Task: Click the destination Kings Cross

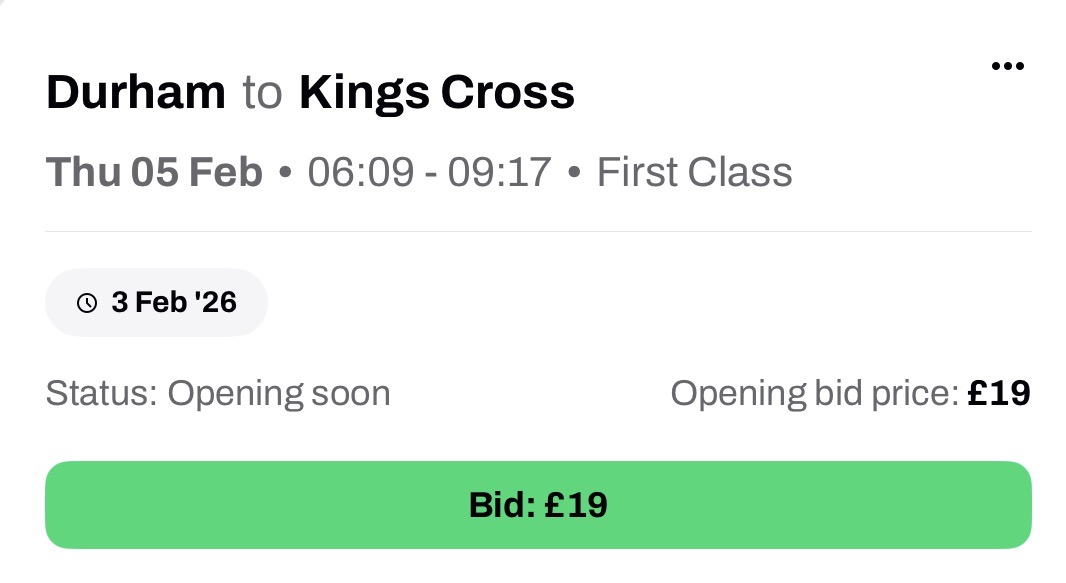Action: click(x=437, y=93)
